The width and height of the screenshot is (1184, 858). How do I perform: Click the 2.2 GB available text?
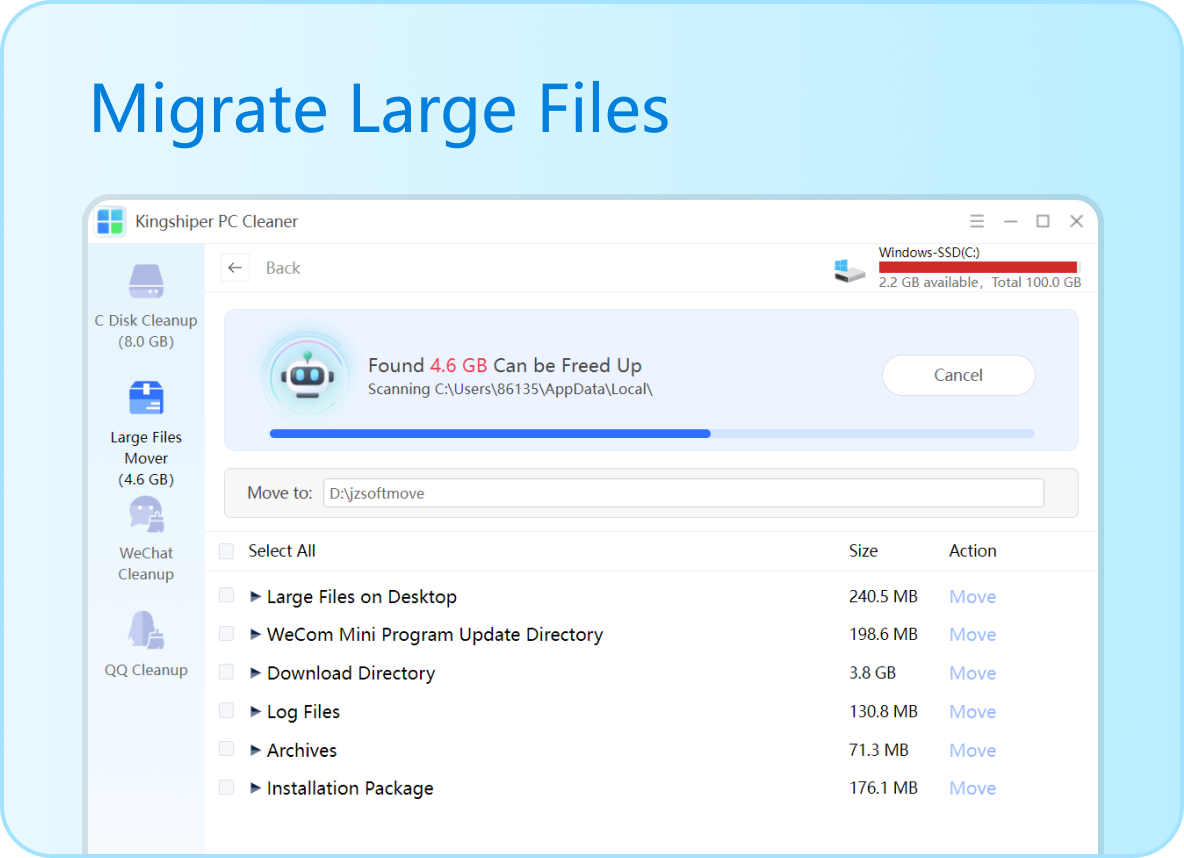click(x=929, y=282)
